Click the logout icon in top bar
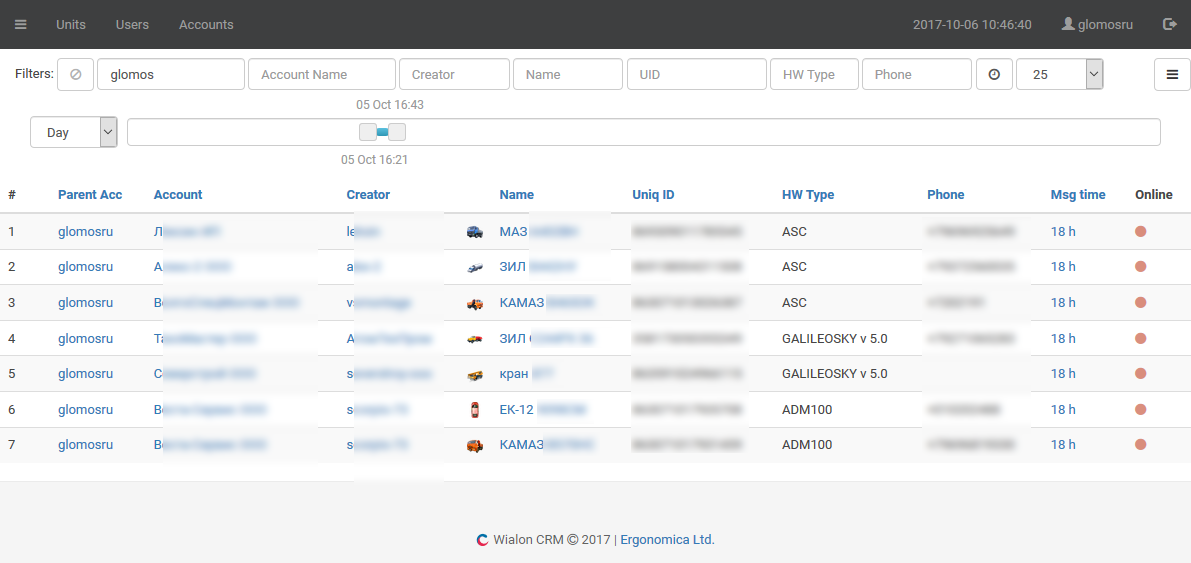Screen dimensions: 1191x563 tap(1169, 24)
